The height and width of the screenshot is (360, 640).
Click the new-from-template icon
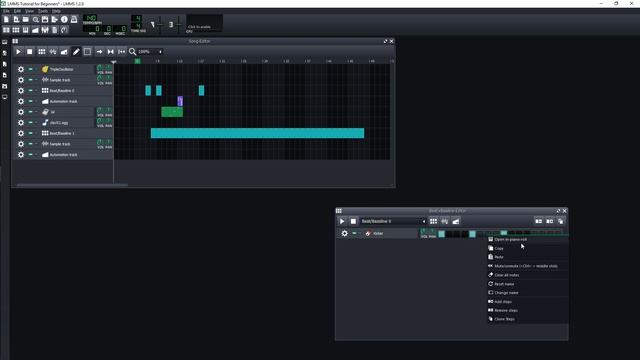tap(16, 19)
